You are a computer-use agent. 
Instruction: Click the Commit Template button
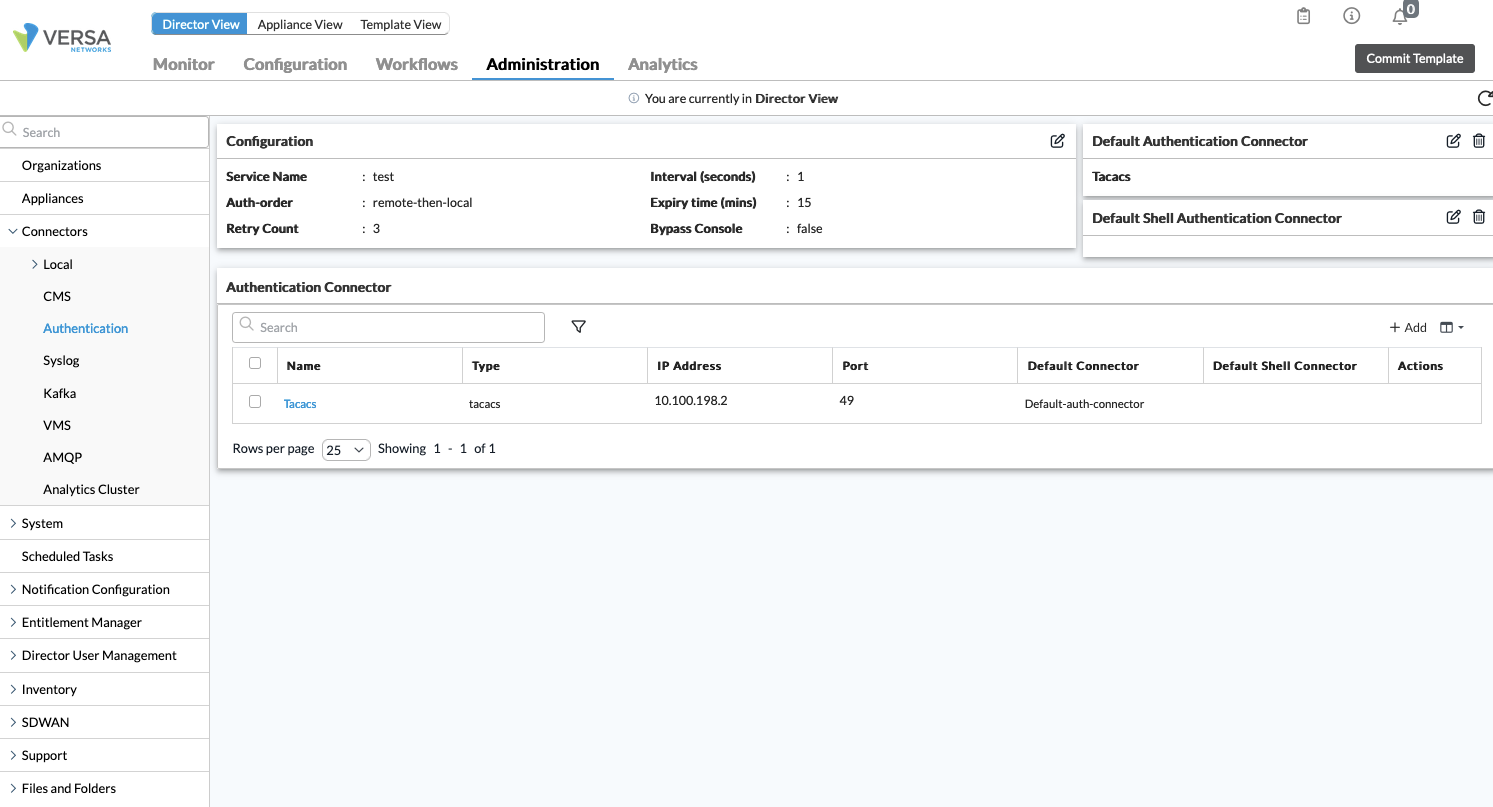[1414, 58]
